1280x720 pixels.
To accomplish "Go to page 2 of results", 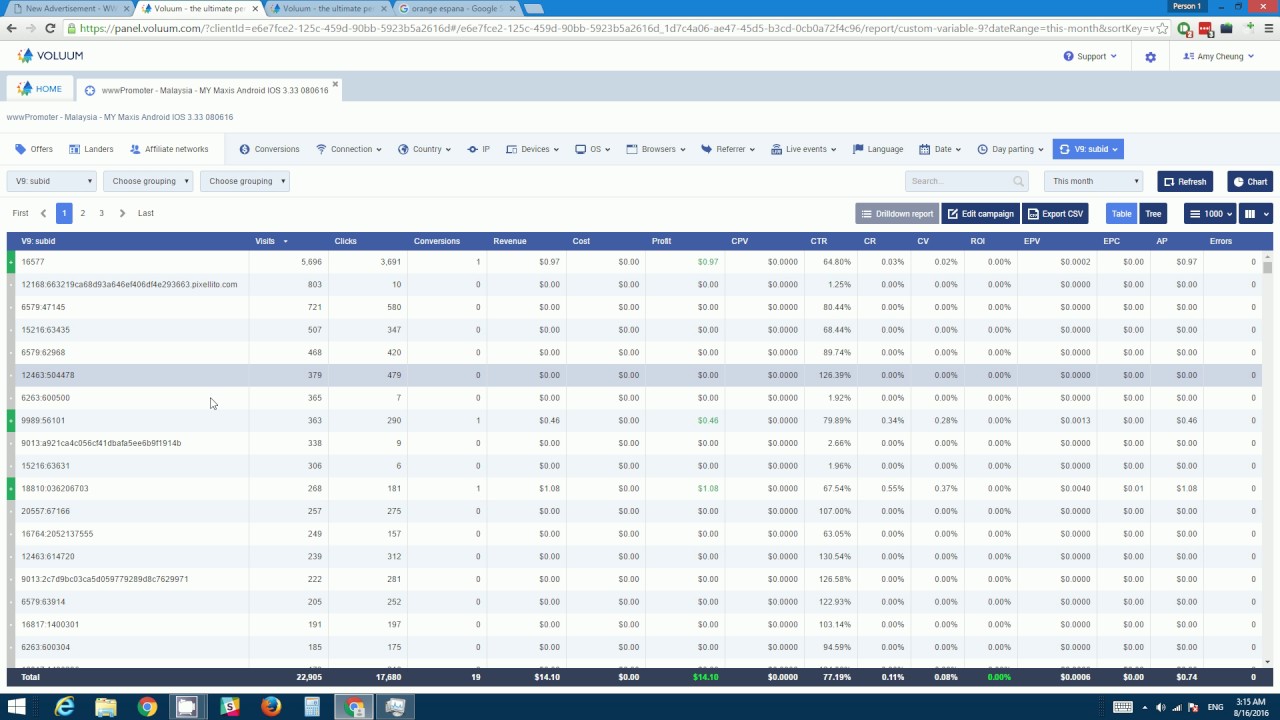I will coord(83,213).
